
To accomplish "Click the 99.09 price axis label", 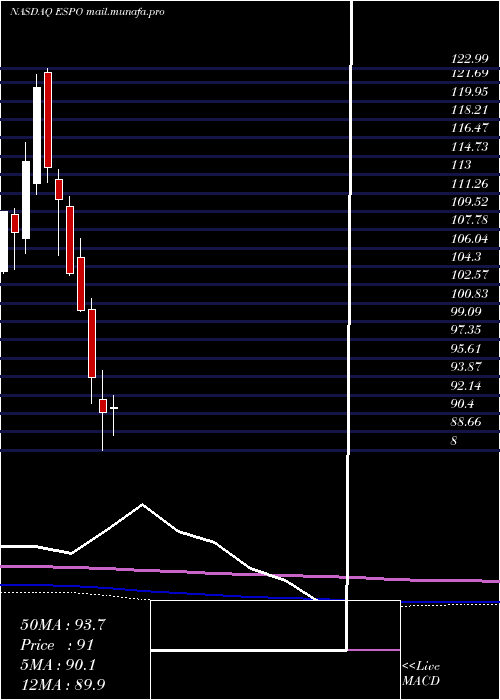I will 466,312.
